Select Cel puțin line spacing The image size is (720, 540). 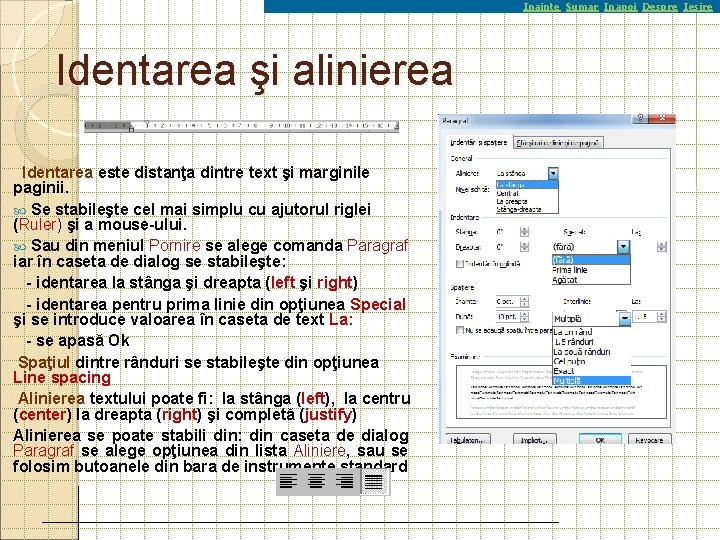(x=591, y=361)
